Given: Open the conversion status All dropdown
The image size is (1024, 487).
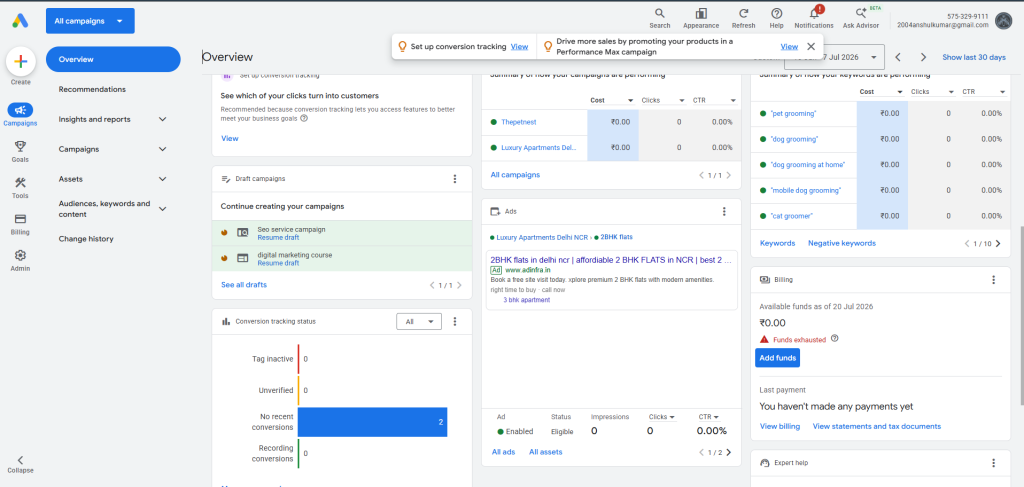Looking at the screenshot, I should [x=419, y=322].
